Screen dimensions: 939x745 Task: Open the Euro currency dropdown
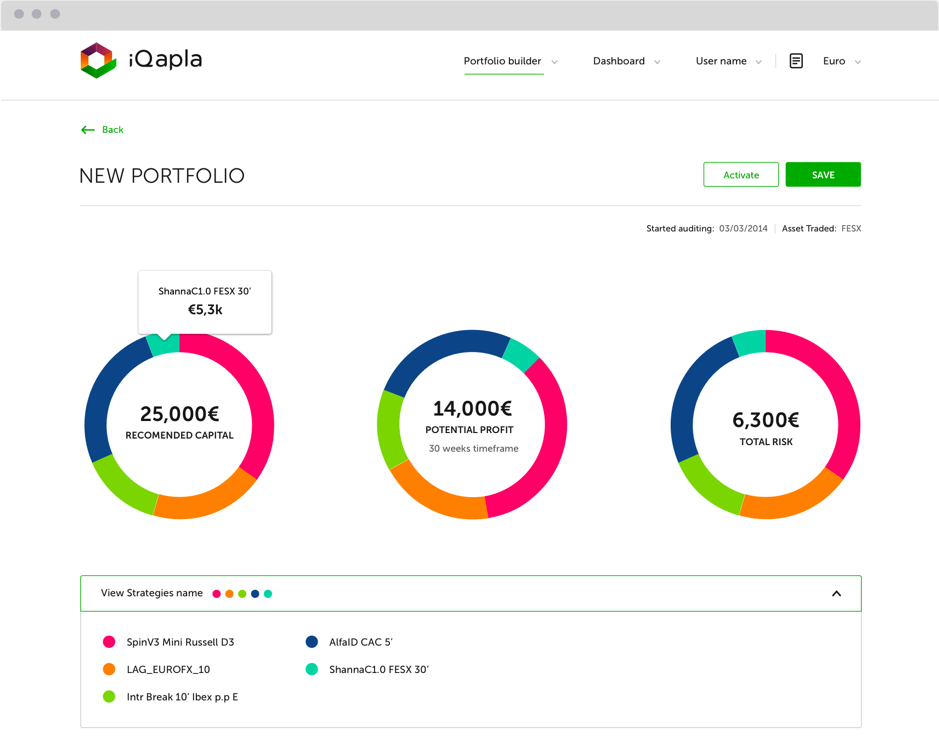[842, 61]
